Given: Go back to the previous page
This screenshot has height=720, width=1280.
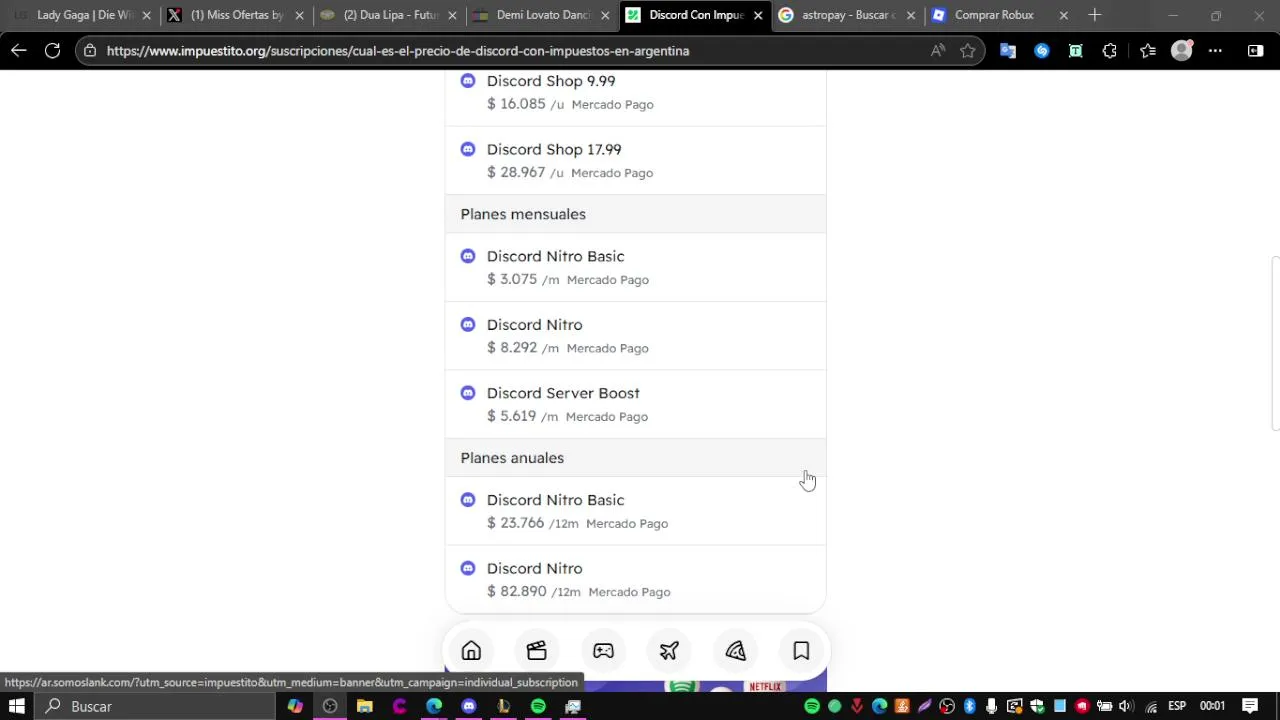Looking at the screenshot, I should [19, 51].
